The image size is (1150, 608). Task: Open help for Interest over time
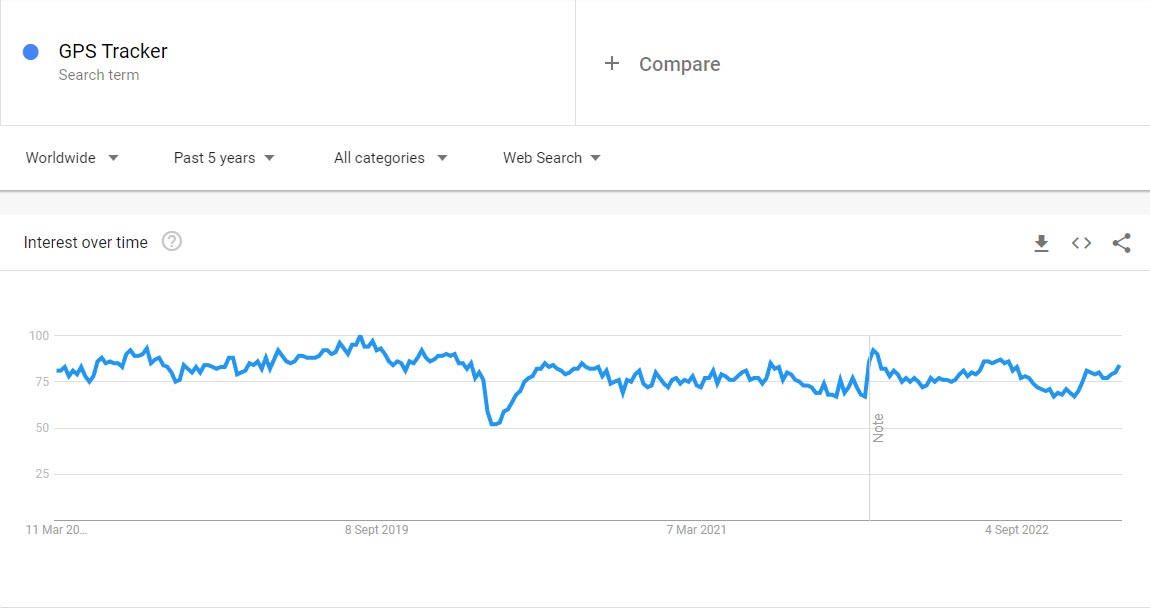(x=172, y=242)
